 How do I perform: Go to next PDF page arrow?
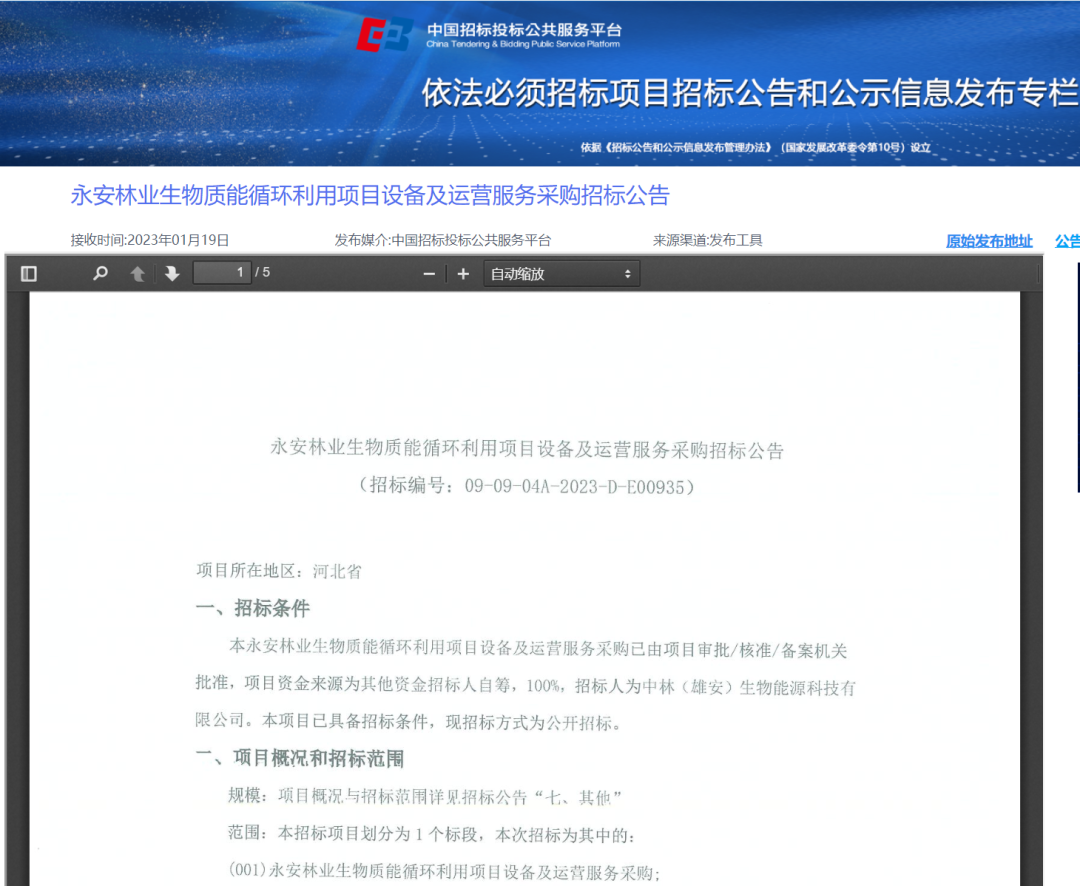pyautogui.click(x=172, y=274)
